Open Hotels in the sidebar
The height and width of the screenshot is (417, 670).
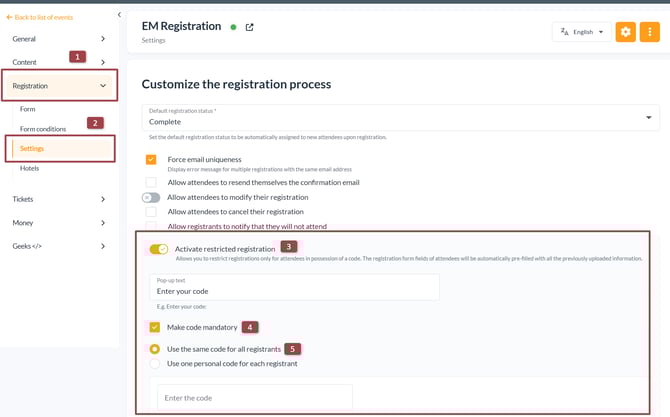[x=30, y=168]
